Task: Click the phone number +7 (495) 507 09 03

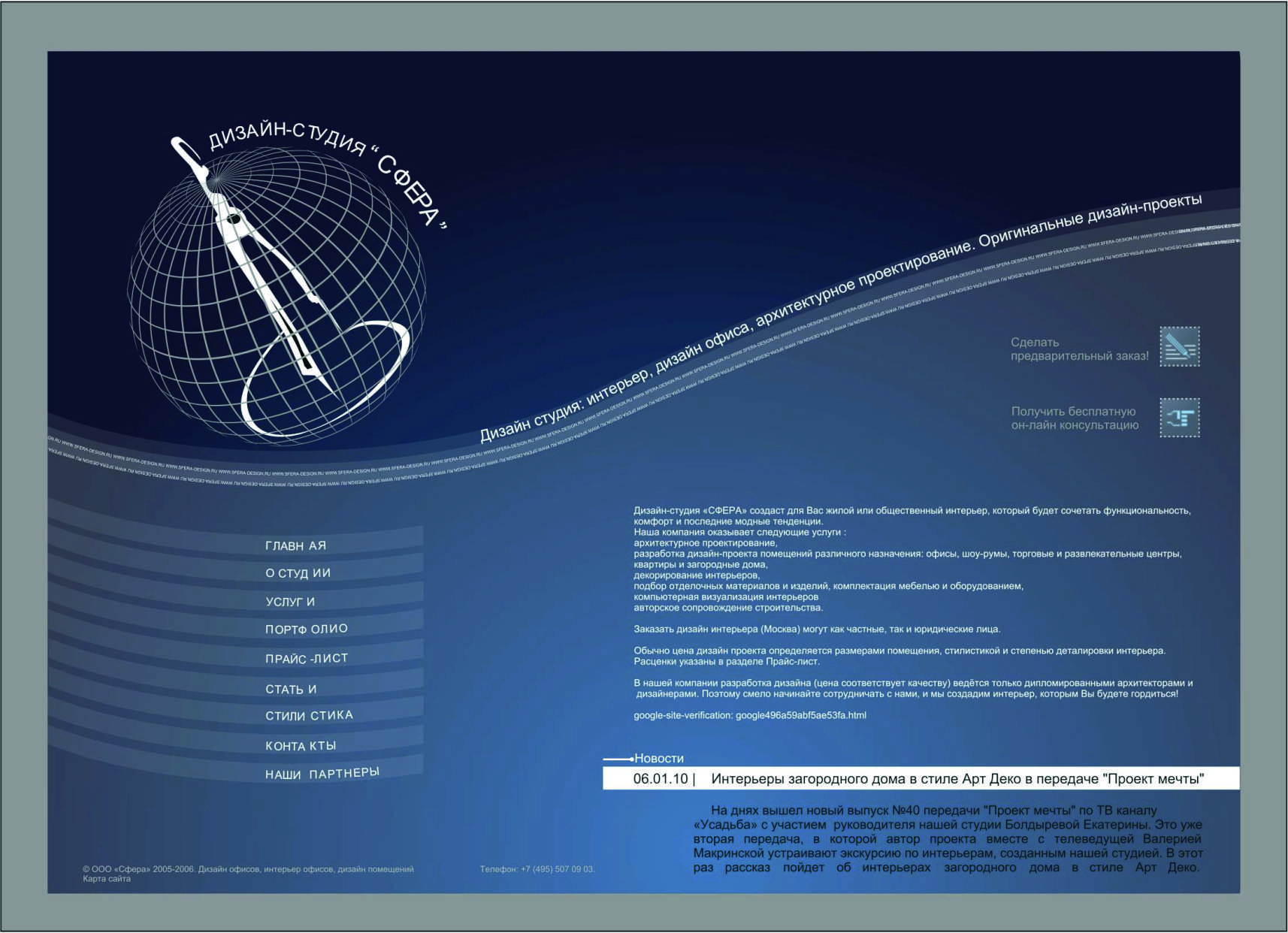Action: click(557, 869)
